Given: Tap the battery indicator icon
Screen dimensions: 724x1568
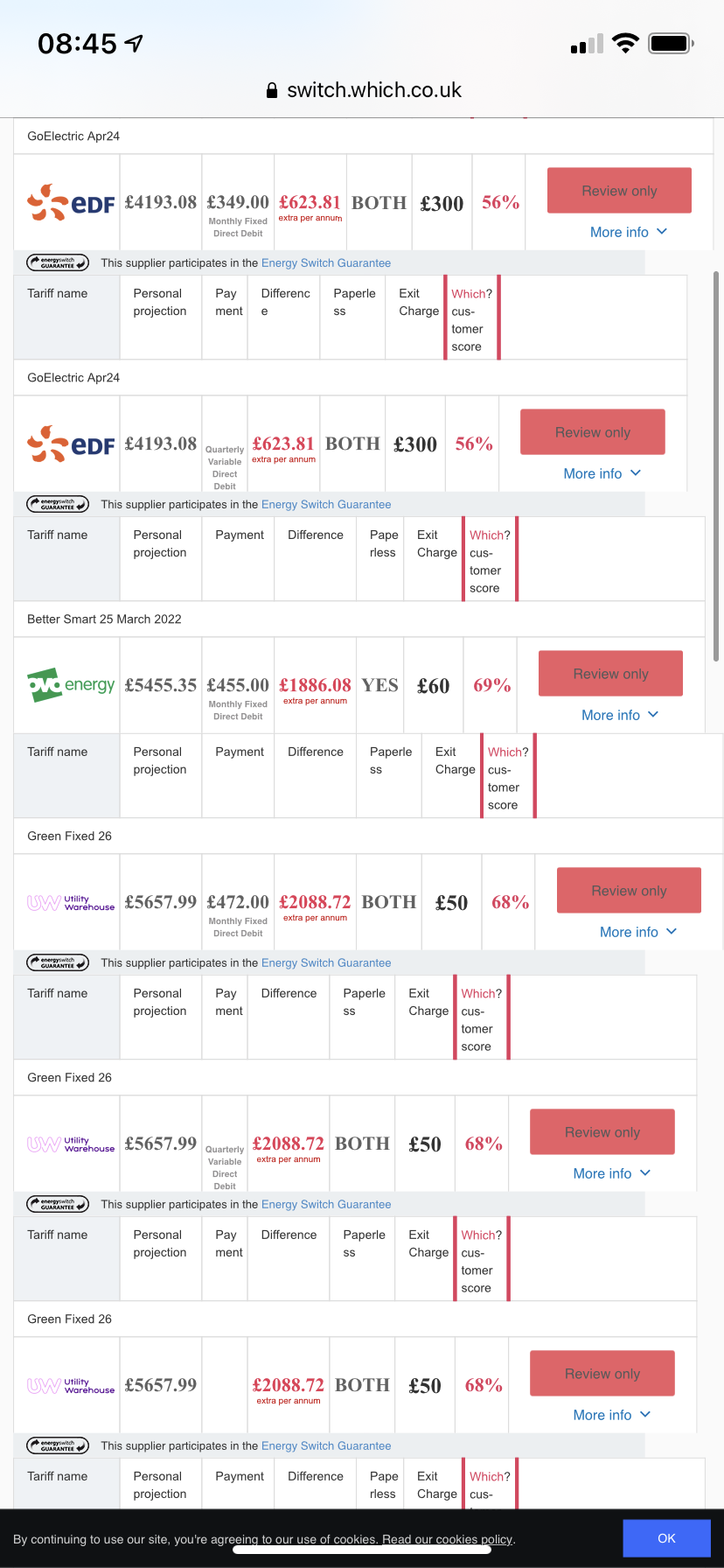Looking at the screenshot, I should (671, 43).
